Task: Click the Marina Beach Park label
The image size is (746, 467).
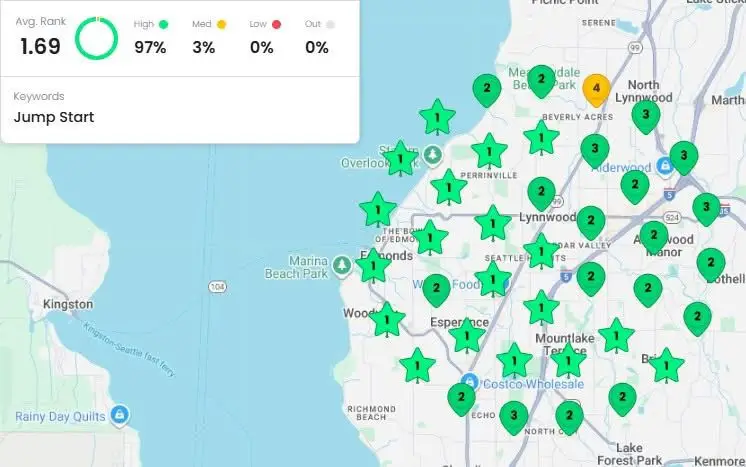Action: point(296,267)
